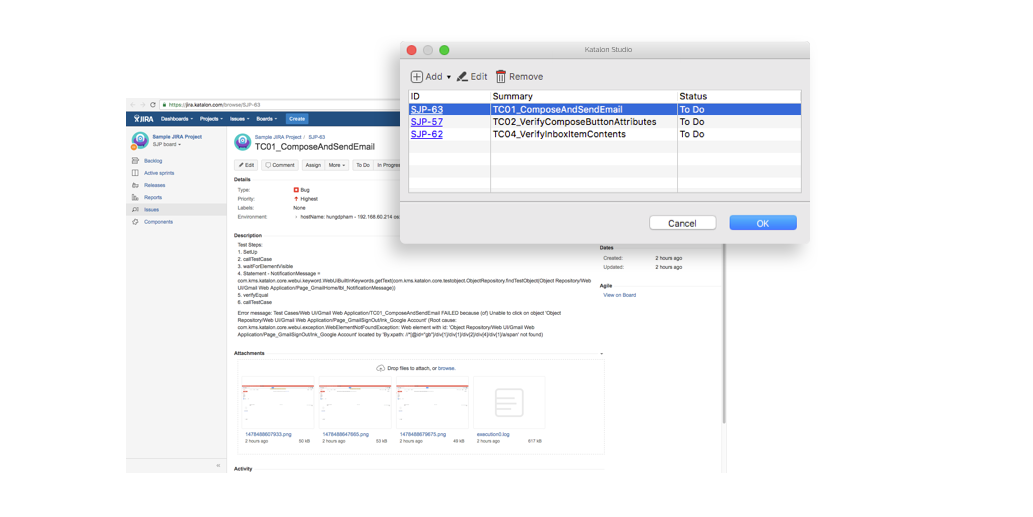Open the Reports sidebar link
1033x517 pixels.
[x=153, y=198]
